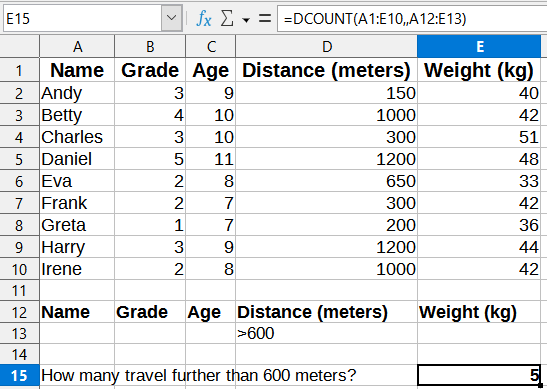Open the Function Wizard fx icon
Screen dimensions: 547x389
point(204,18)
